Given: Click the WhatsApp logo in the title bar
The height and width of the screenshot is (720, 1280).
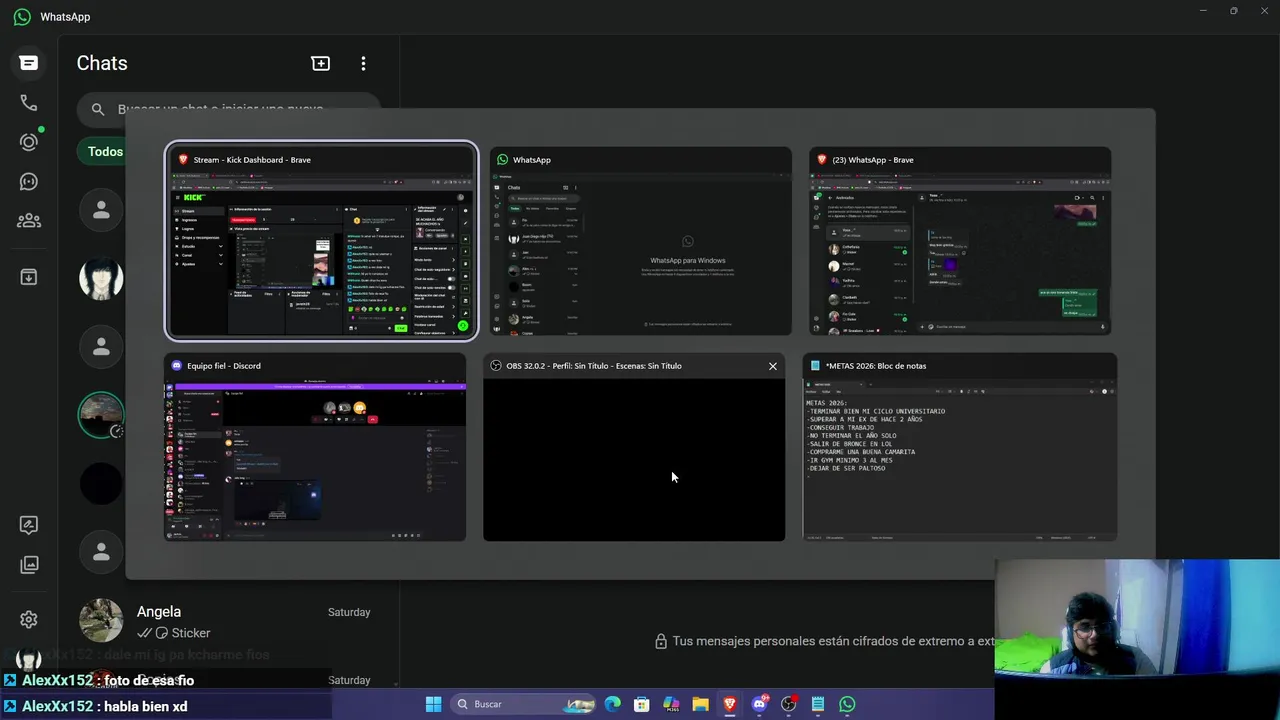Looking at the screenshot, I should tap(22, 17).
